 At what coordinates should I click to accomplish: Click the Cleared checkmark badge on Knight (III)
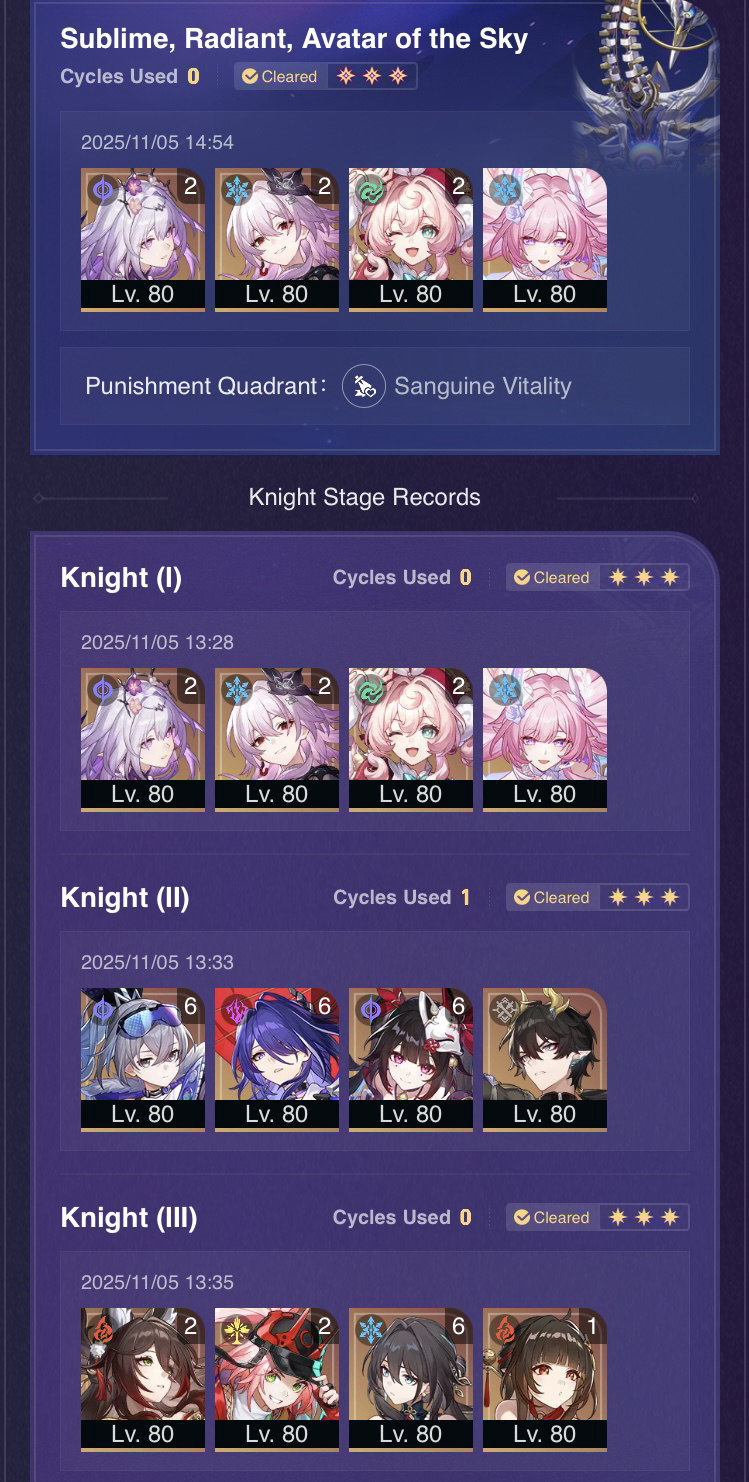552,1217
